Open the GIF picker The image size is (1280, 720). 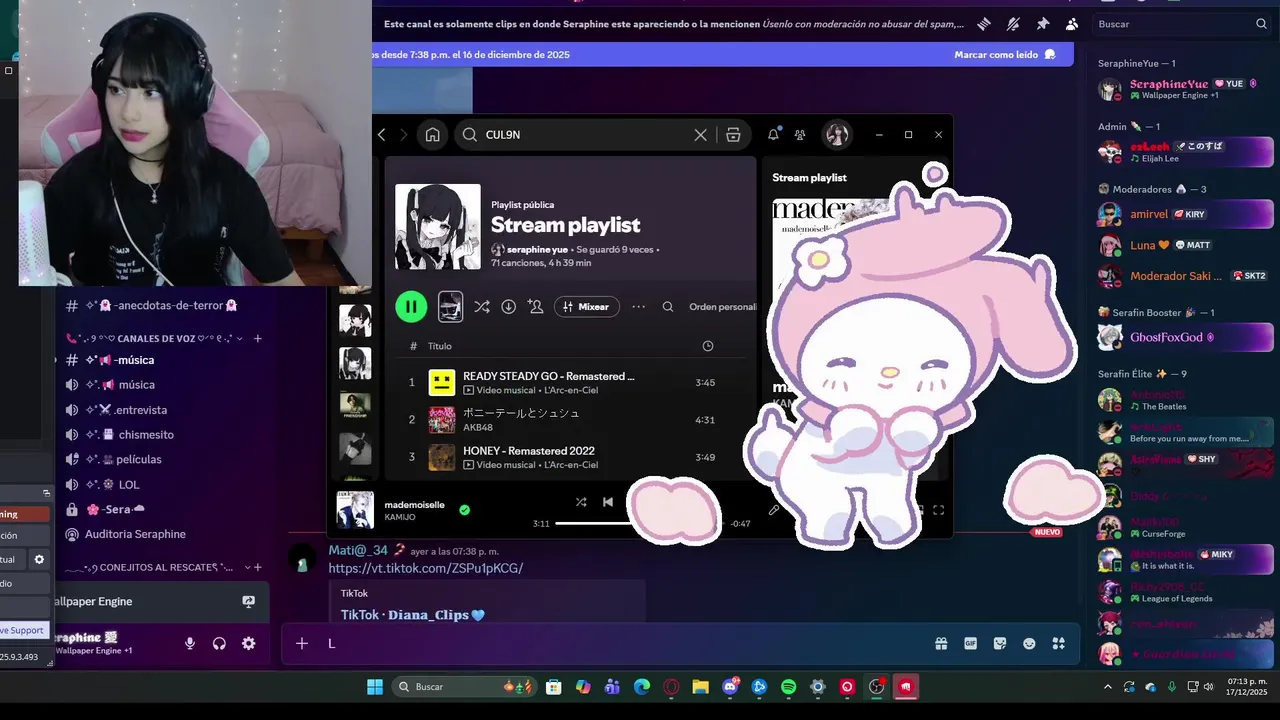(x=970, y=644)
